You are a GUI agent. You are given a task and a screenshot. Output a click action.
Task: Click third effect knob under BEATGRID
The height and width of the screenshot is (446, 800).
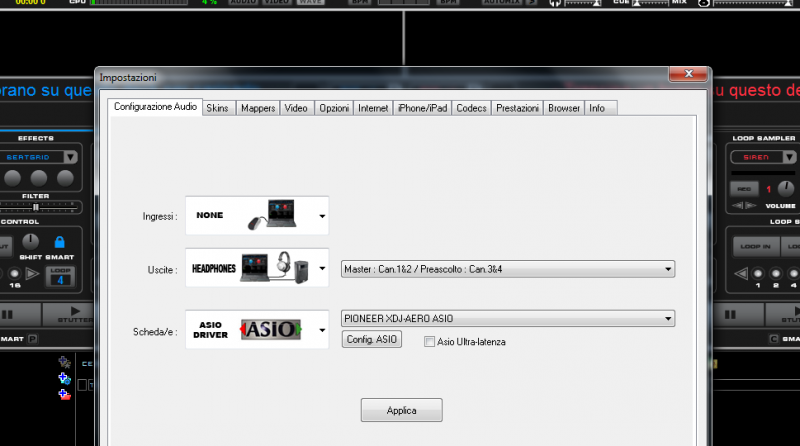tap(65, 178)
